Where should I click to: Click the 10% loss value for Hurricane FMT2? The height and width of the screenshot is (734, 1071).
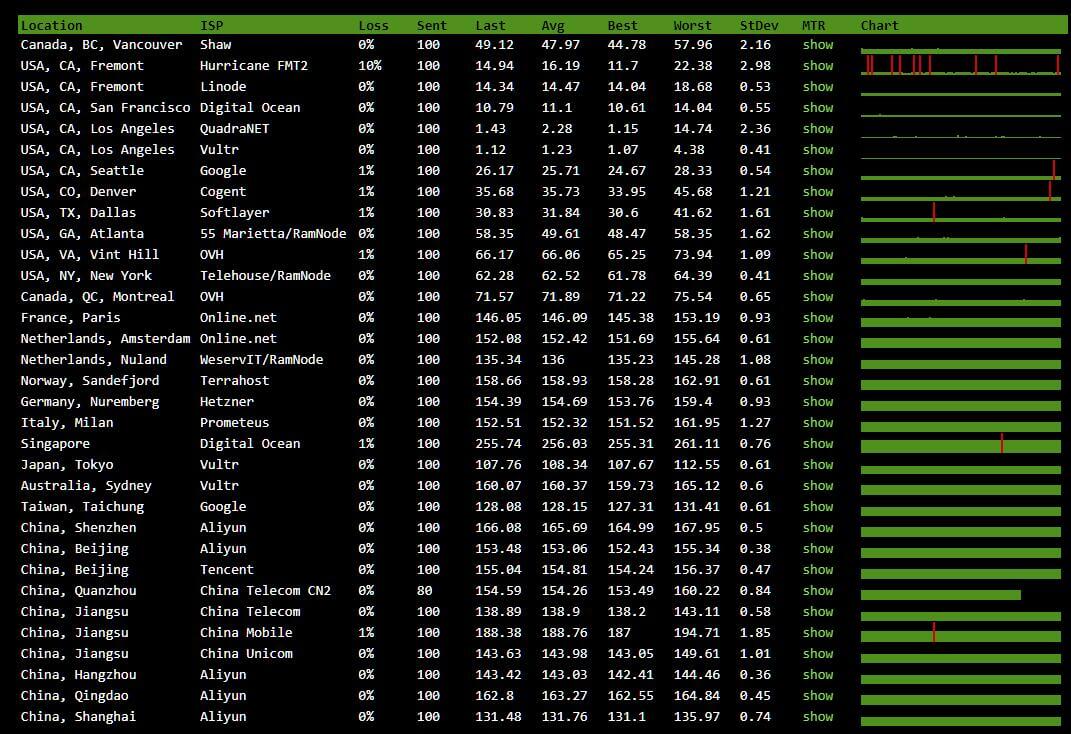pyautogui.click(x=370, y=66)
